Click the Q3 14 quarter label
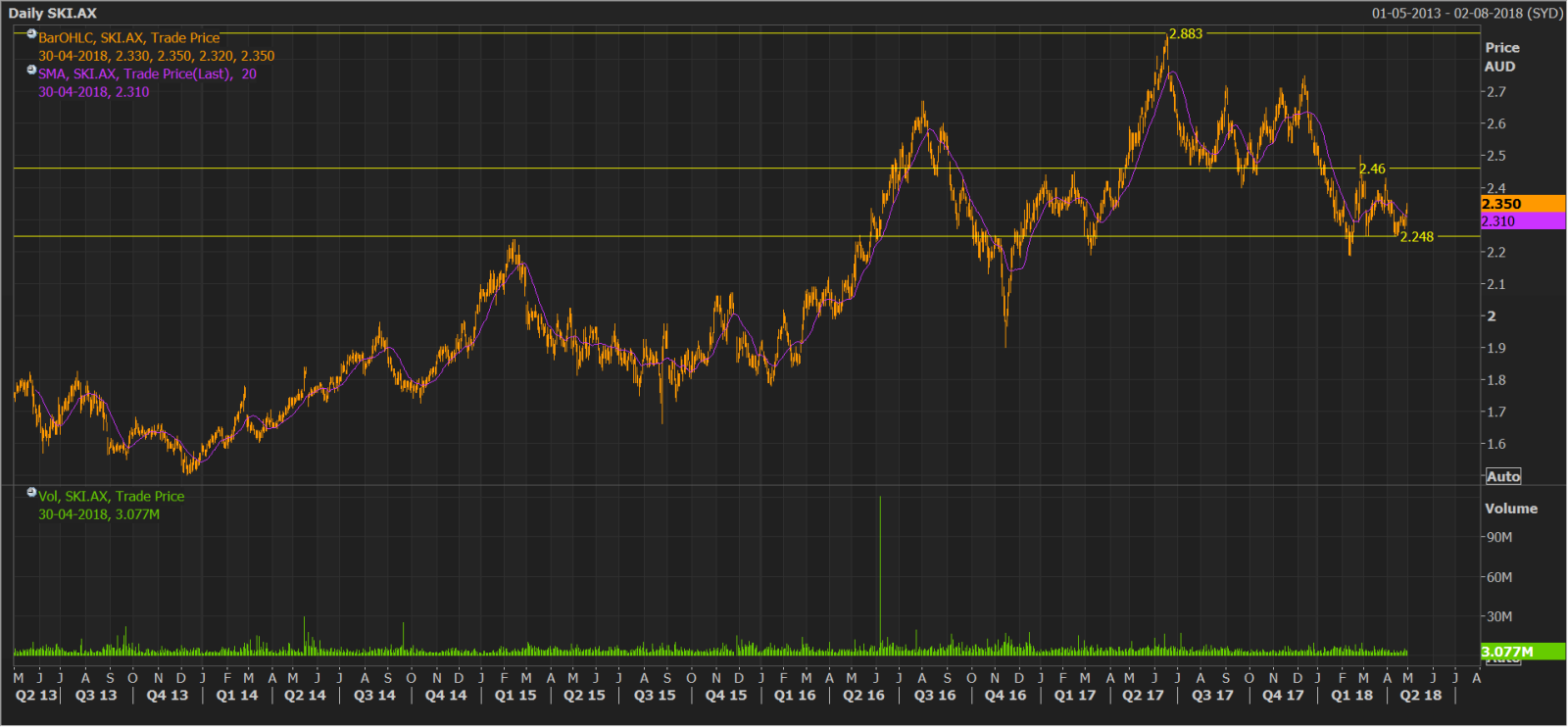 [375, 695]
